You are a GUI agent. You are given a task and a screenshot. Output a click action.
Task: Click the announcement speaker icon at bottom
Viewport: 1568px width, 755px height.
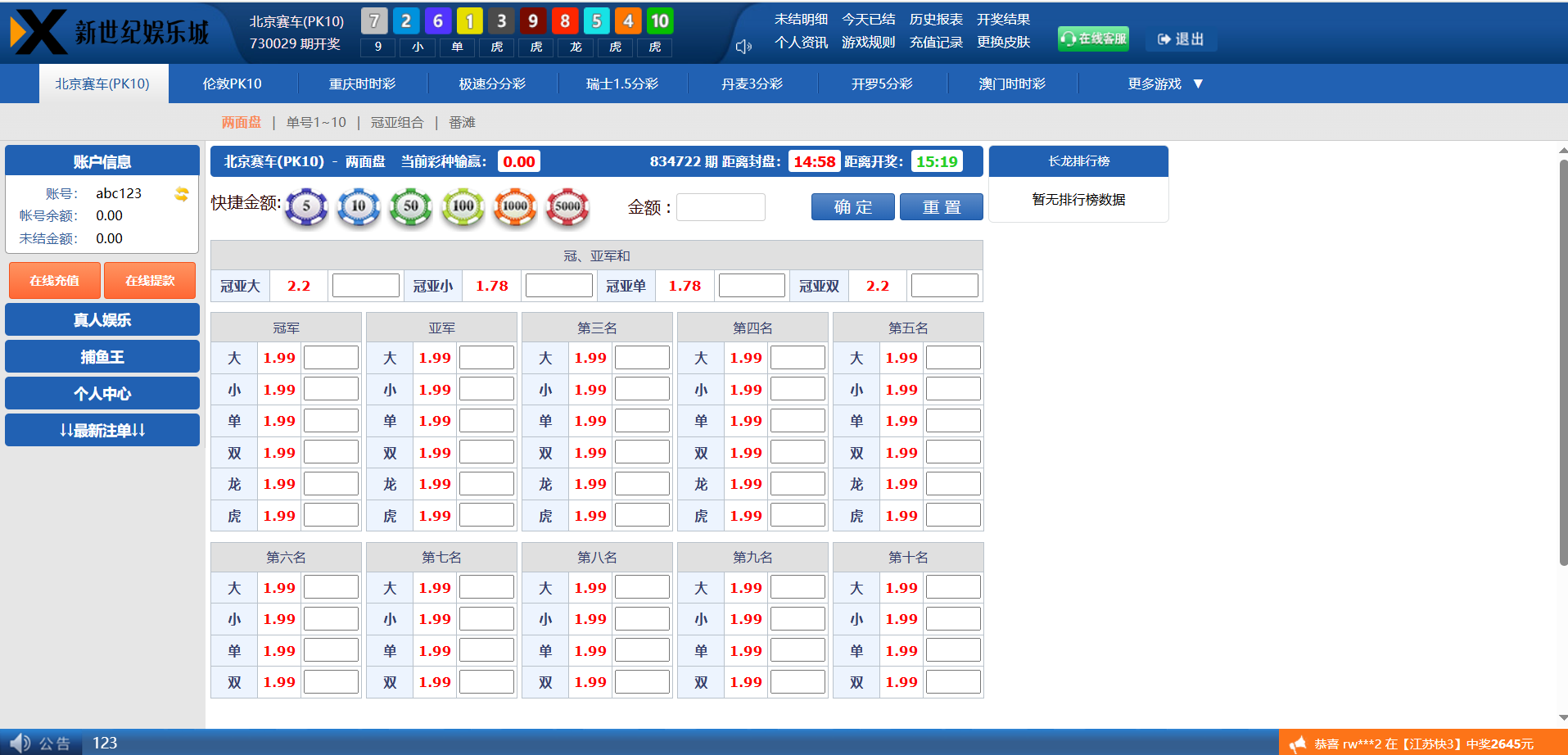tap(20, 743)
